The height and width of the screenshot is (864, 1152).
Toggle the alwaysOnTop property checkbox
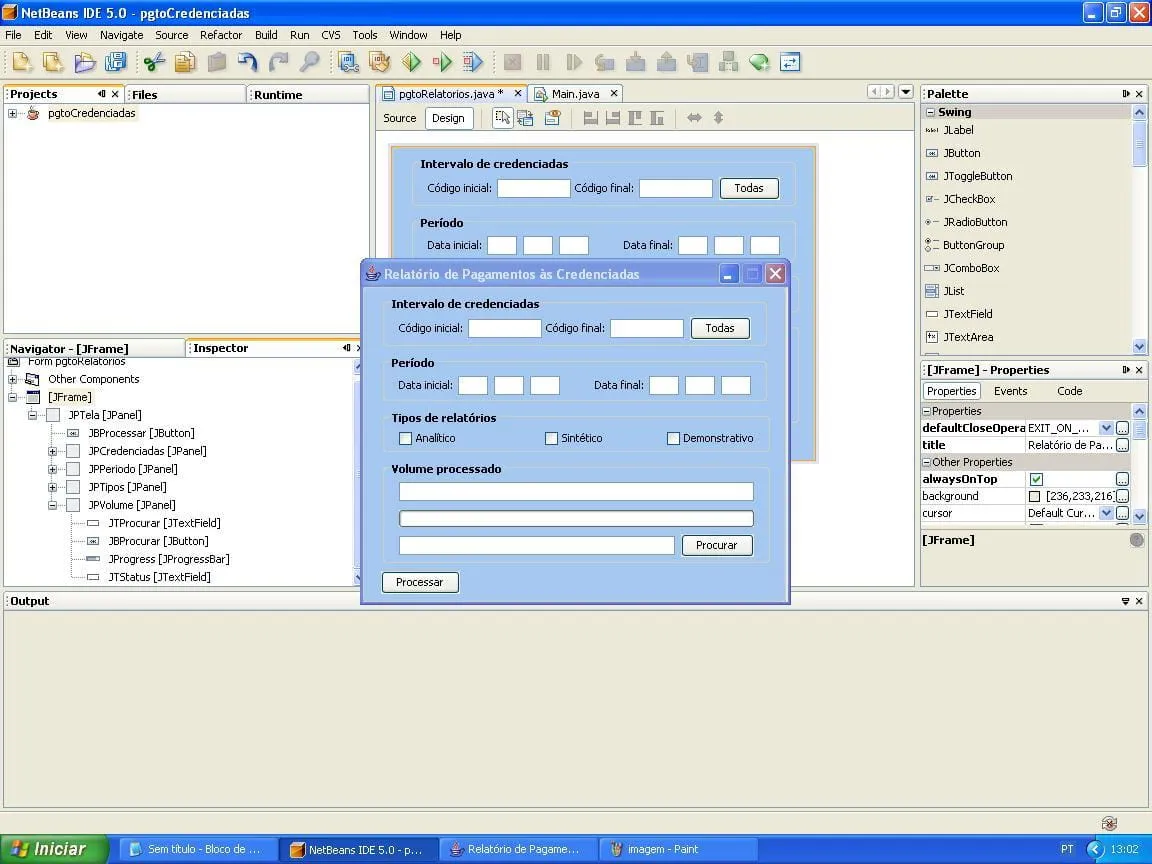pyautogui.click(x=1036, y=479)
